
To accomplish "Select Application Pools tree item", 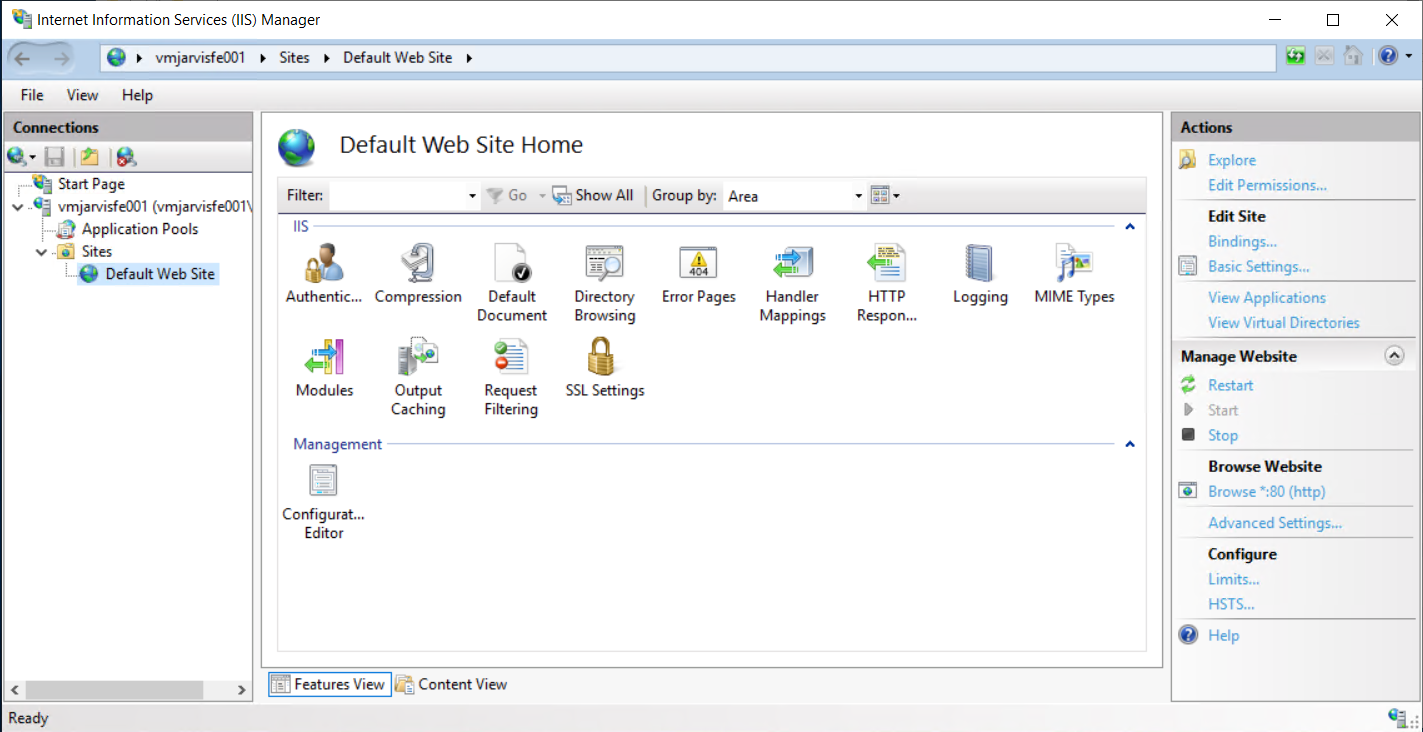I will pyautogui.click(x=140, y=229).
